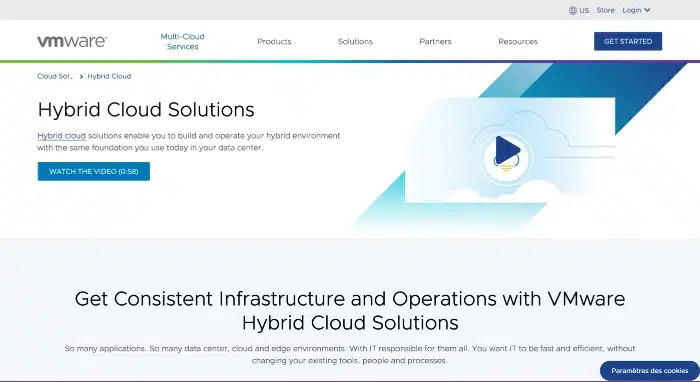Follow the Hybrid cloud text link
Image resolution: width=700 pixels, height=382 pixels.
click(61, 136)
